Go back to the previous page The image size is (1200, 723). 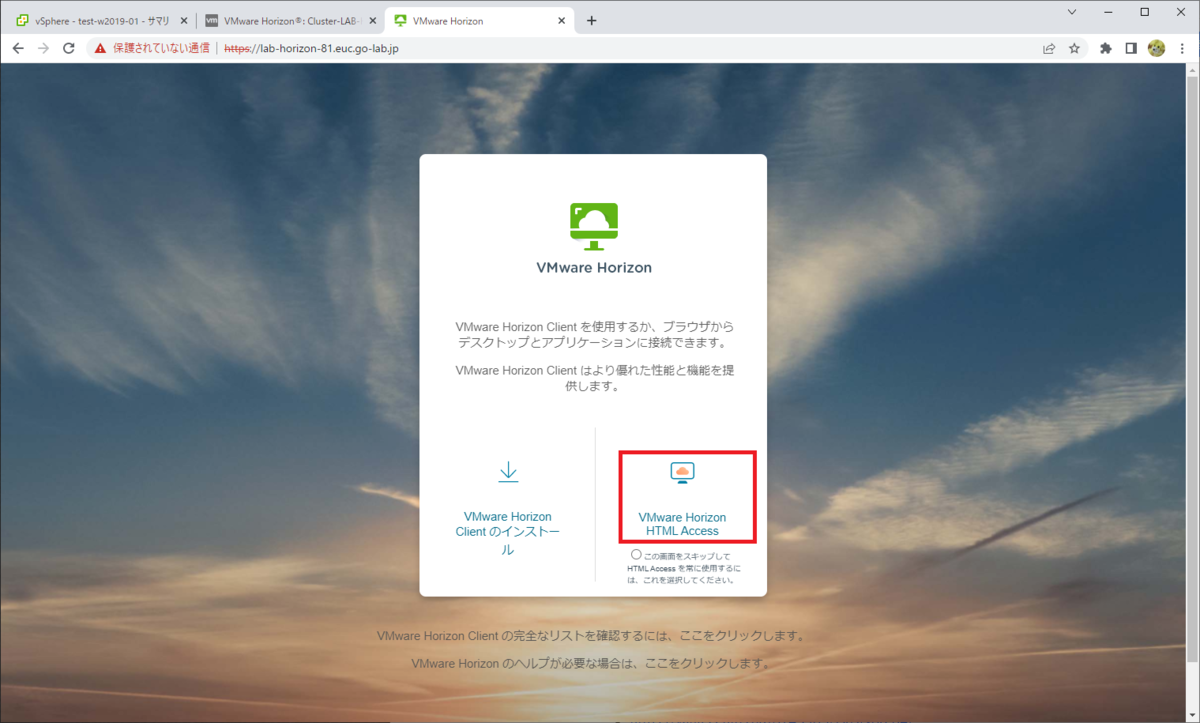click(18, 48)
